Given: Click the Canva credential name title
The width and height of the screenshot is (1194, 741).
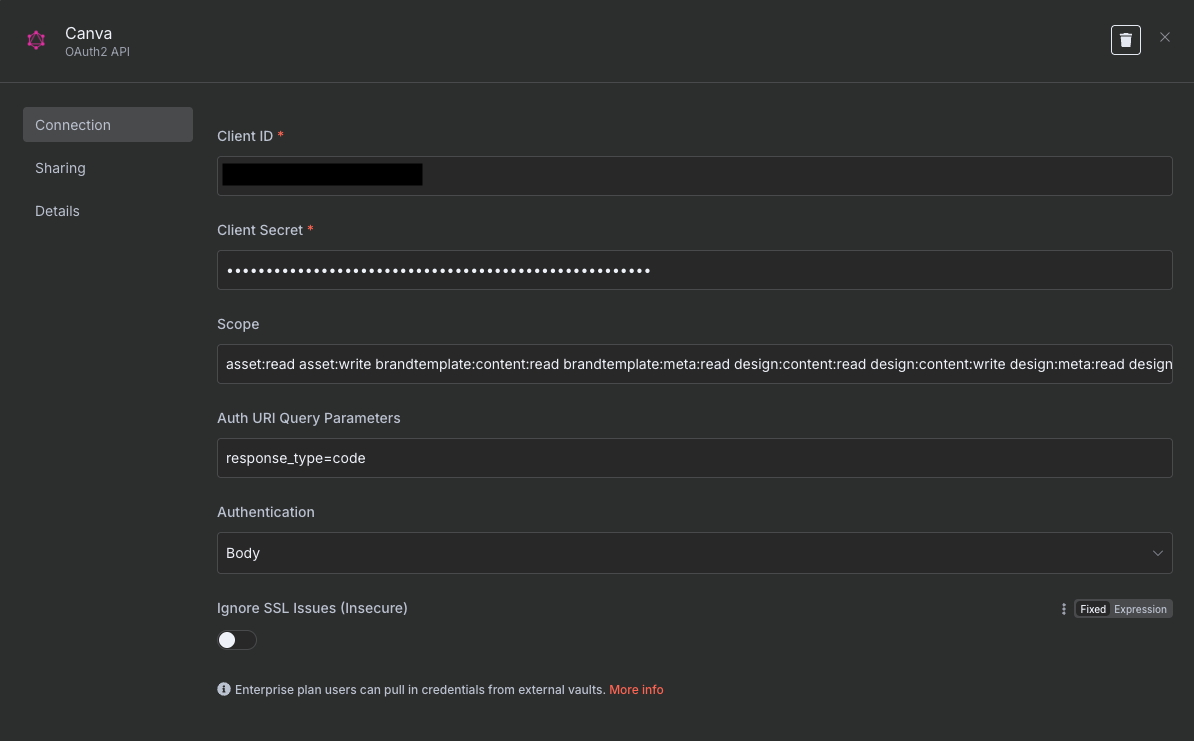Looking at the screenshot, I should coord(88,34).
